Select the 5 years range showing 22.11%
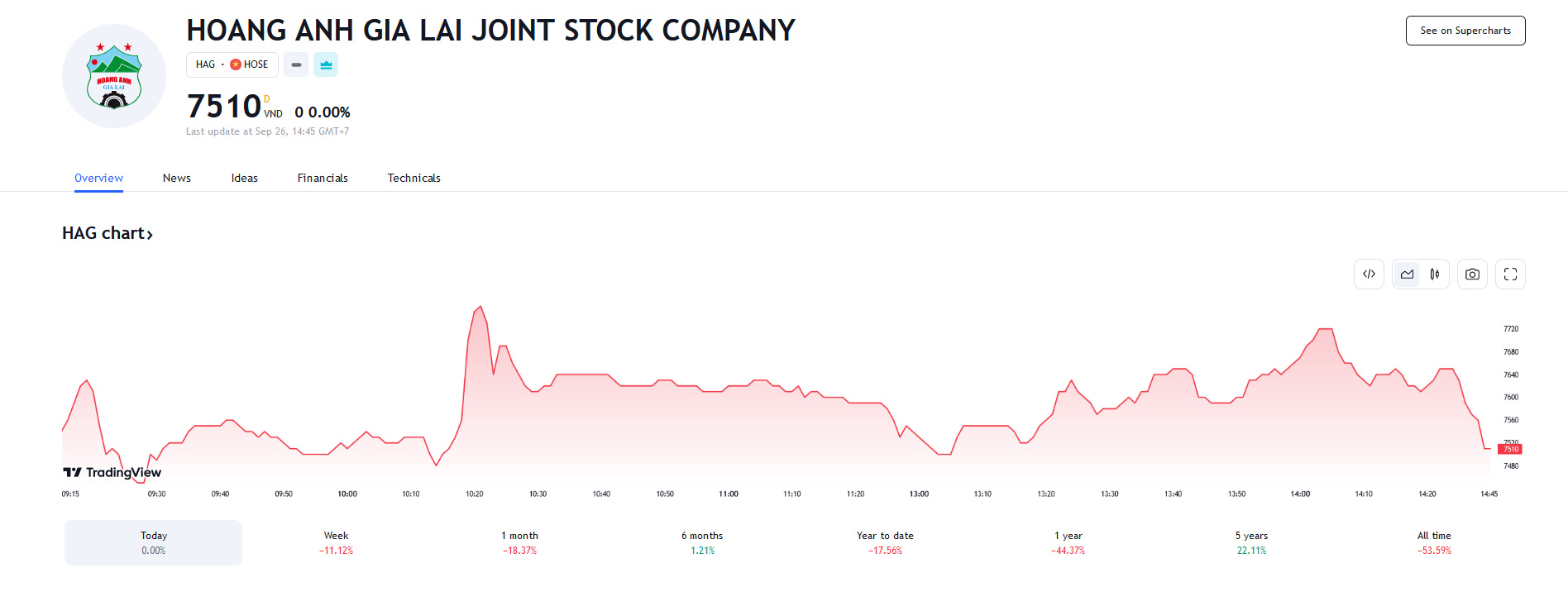The image size is (1568, 606). [1250, 542]
